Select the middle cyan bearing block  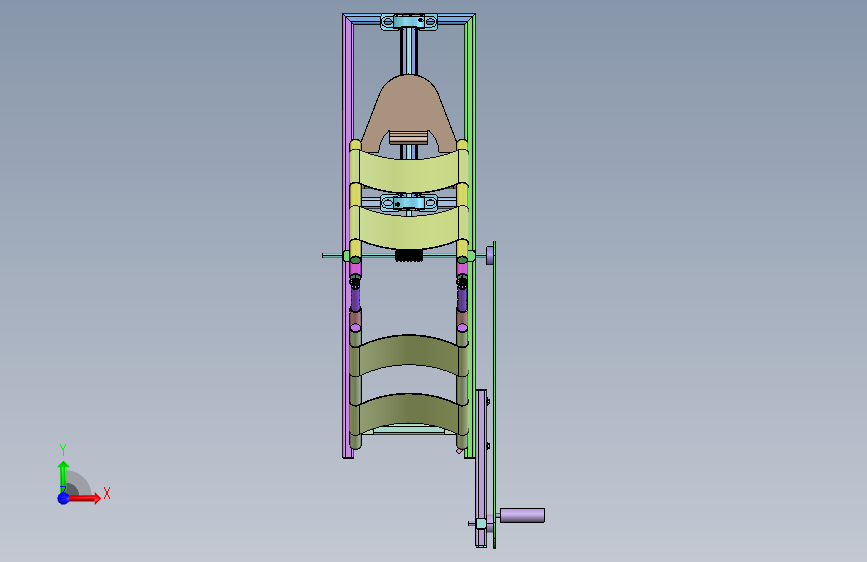coord(409,202)
